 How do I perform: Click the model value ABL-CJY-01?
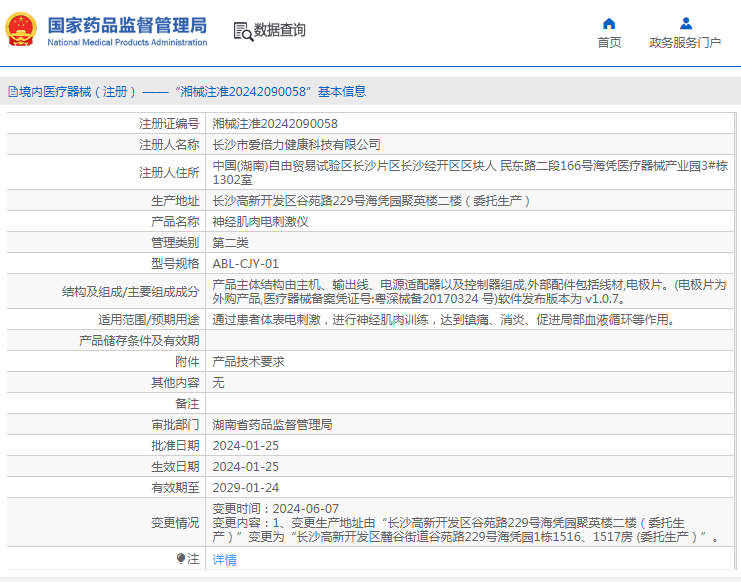pyautogui.click(x=245, y=265)
